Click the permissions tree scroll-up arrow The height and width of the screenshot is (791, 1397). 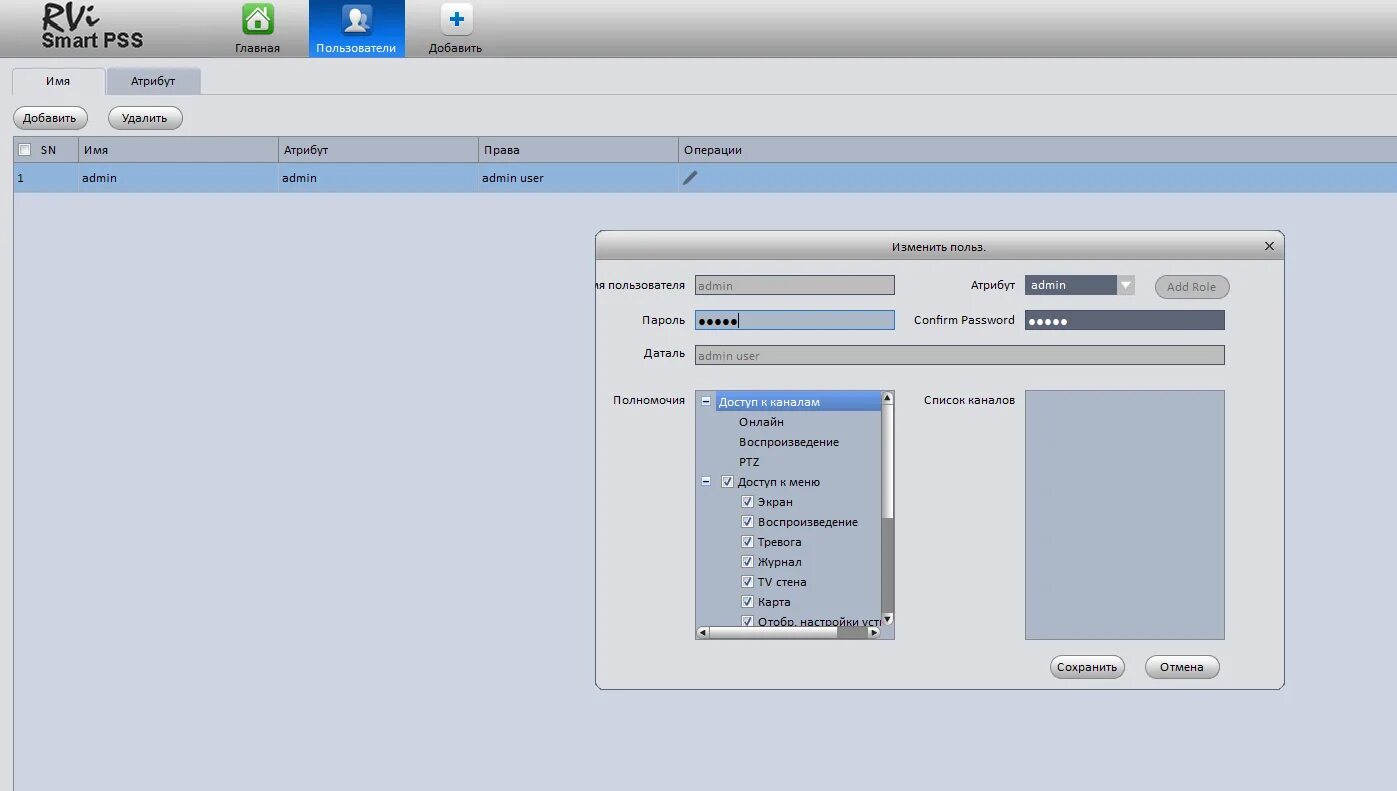(x=887, y=398)
